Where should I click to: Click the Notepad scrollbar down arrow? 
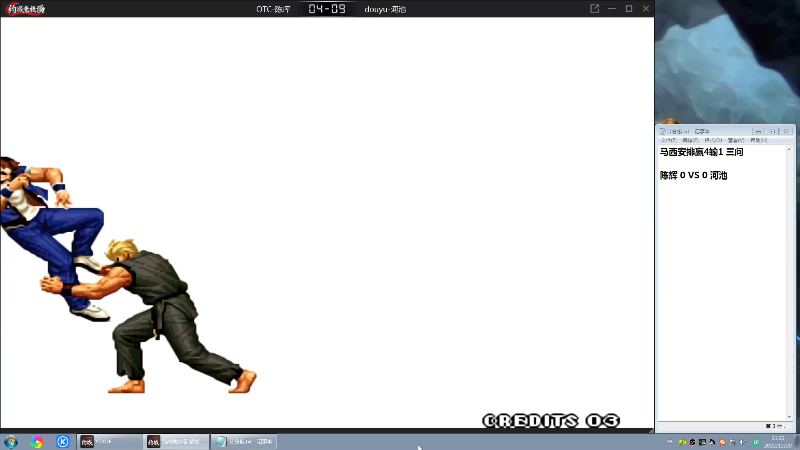click(789, 417)
